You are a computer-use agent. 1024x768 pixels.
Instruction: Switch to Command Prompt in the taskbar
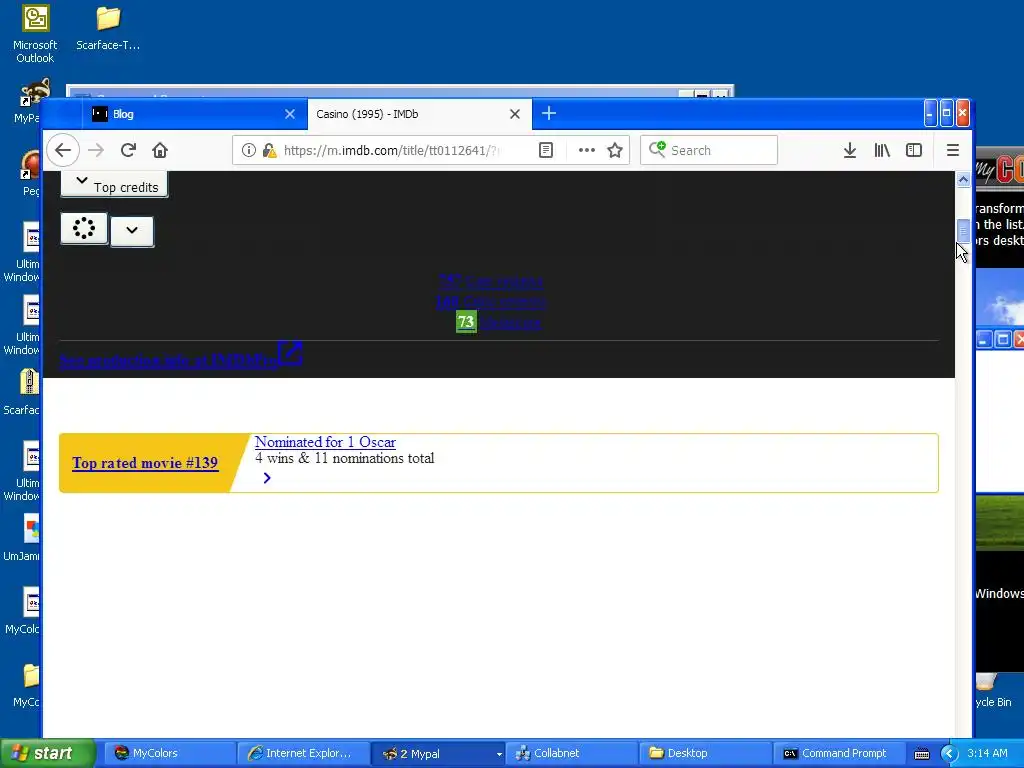(x=839, y=754)
